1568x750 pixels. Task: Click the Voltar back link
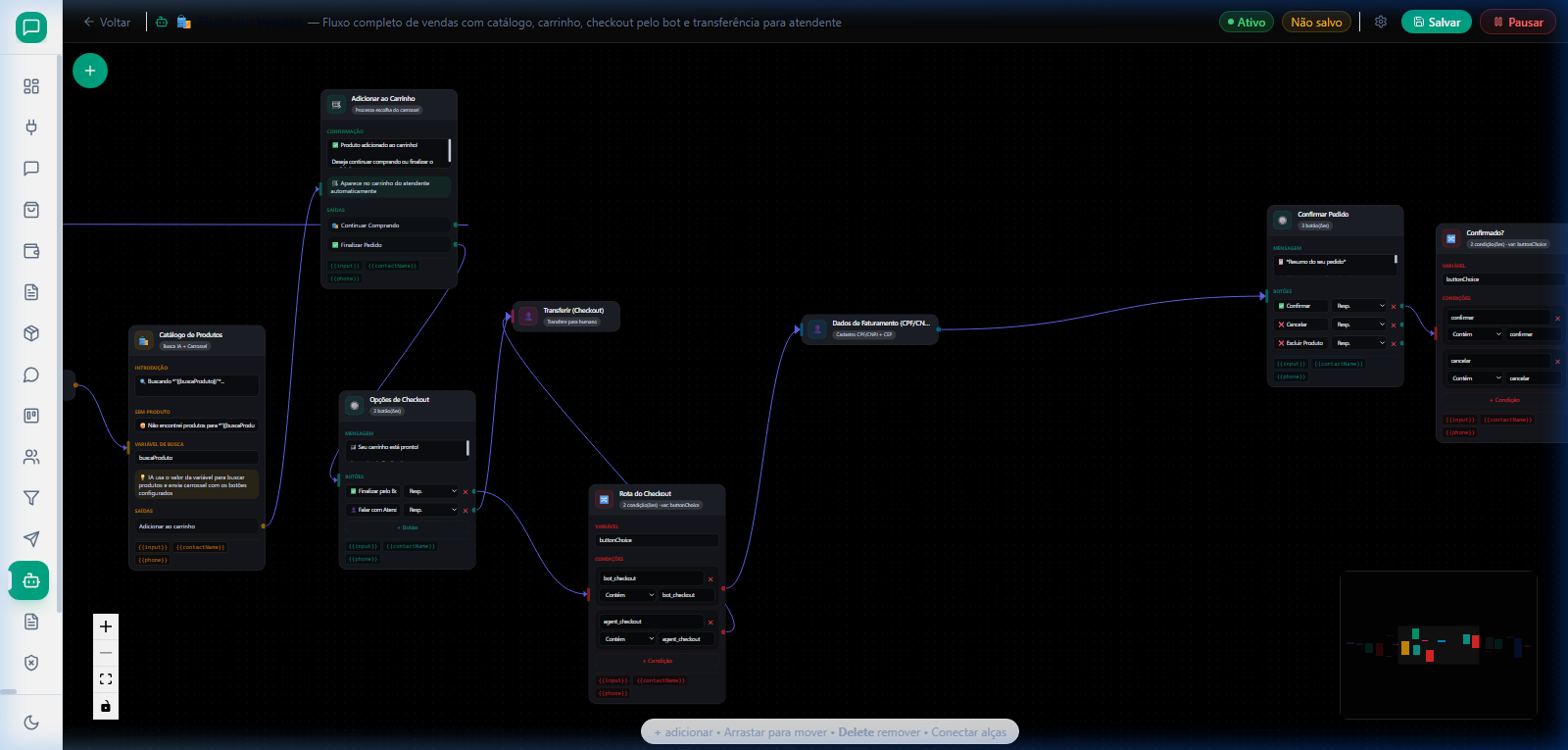(x=107, y=22)
